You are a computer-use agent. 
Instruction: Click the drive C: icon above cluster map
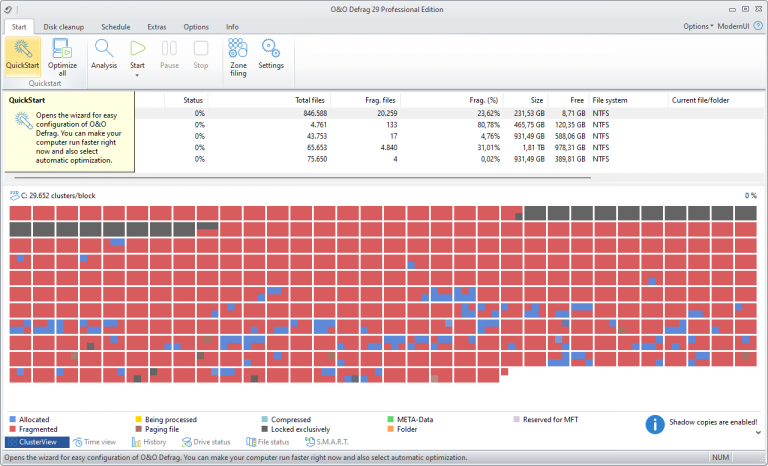point(14,196)
